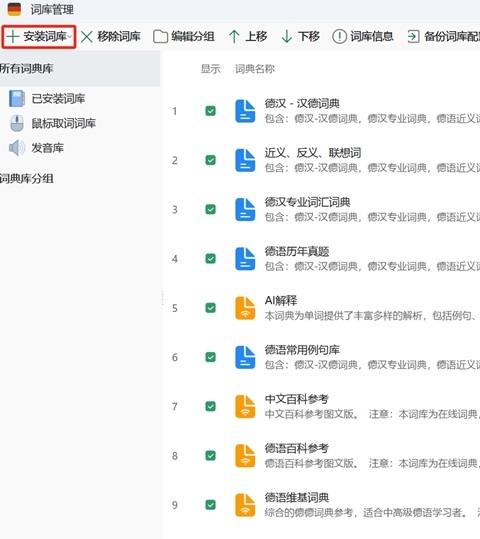Select the 德语维基词典 title text
The image size is (480, 539).
[x=297, y=497]
